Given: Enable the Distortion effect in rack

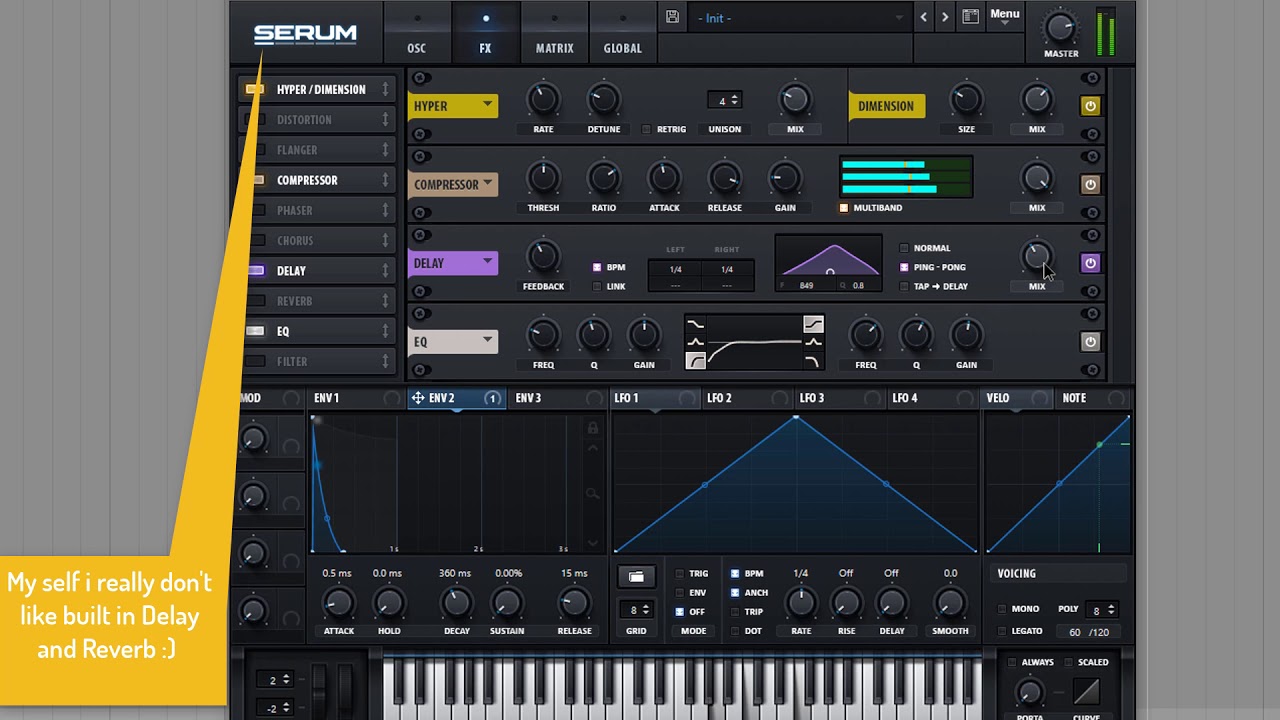Looking at the screenshot, I should pyautogui.click(x=256, y=120).
